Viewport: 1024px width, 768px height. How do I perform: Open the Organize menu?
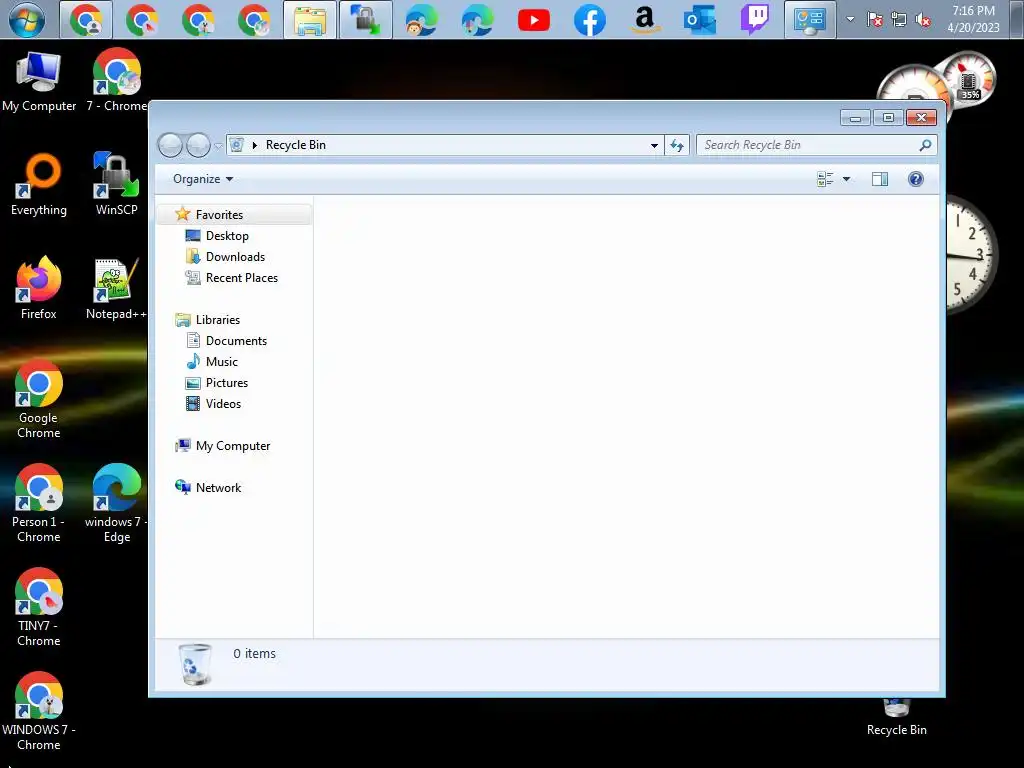coord(203,179)
